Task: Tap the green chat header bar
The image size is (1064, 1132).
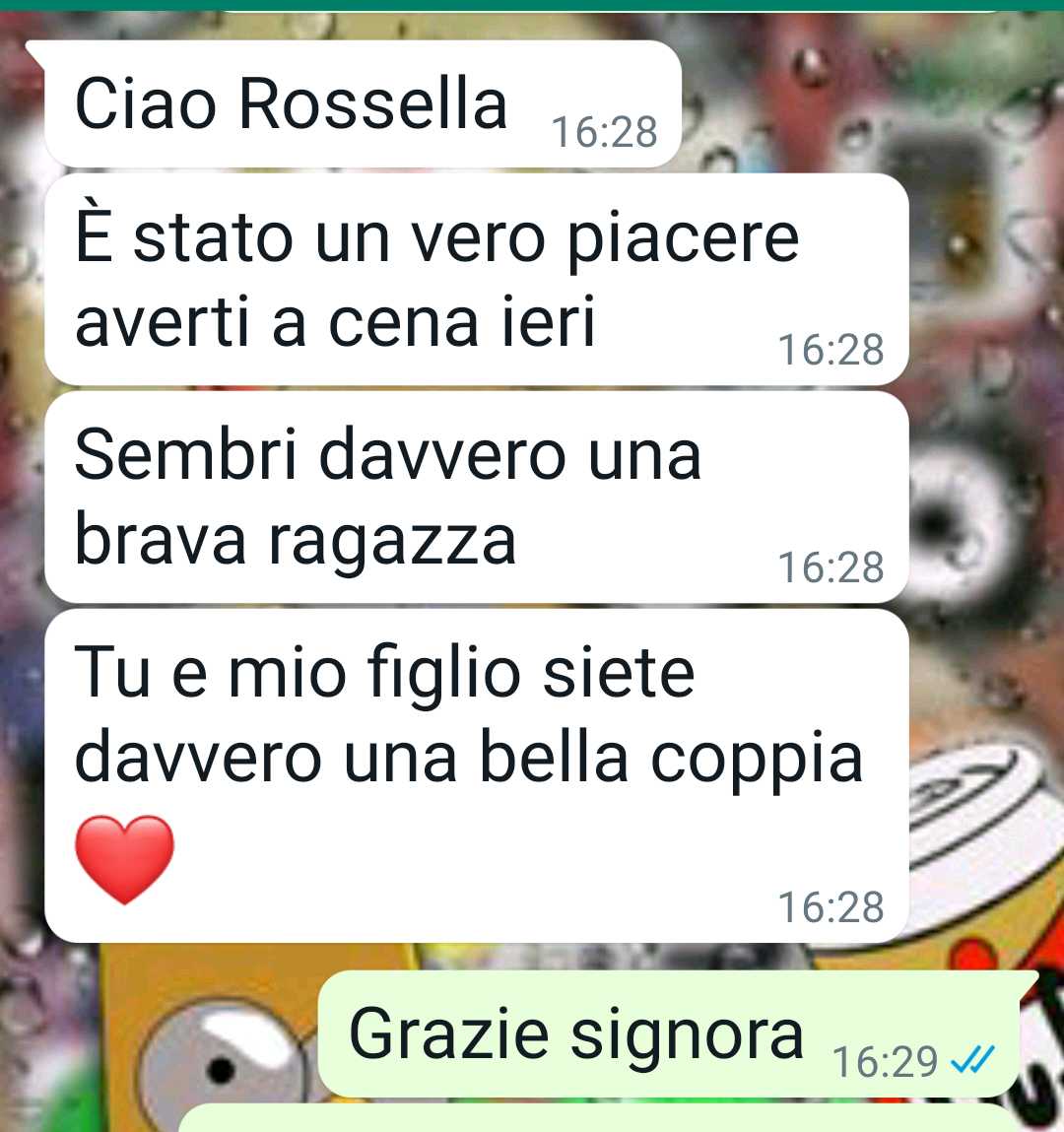Action: click(x=532, y=5)
